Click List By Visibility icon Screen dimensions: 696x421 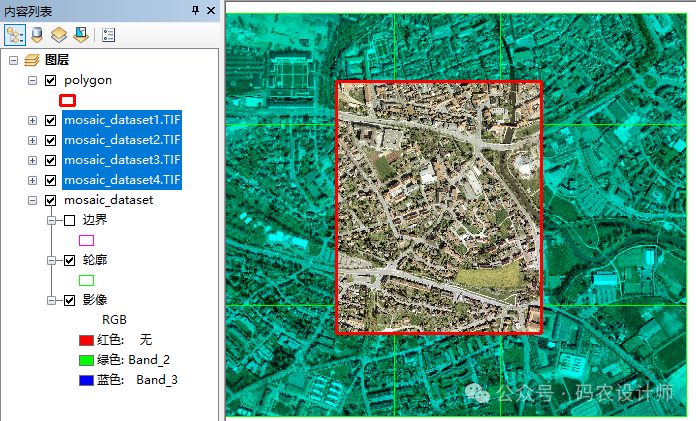click(x=60, y=34)
